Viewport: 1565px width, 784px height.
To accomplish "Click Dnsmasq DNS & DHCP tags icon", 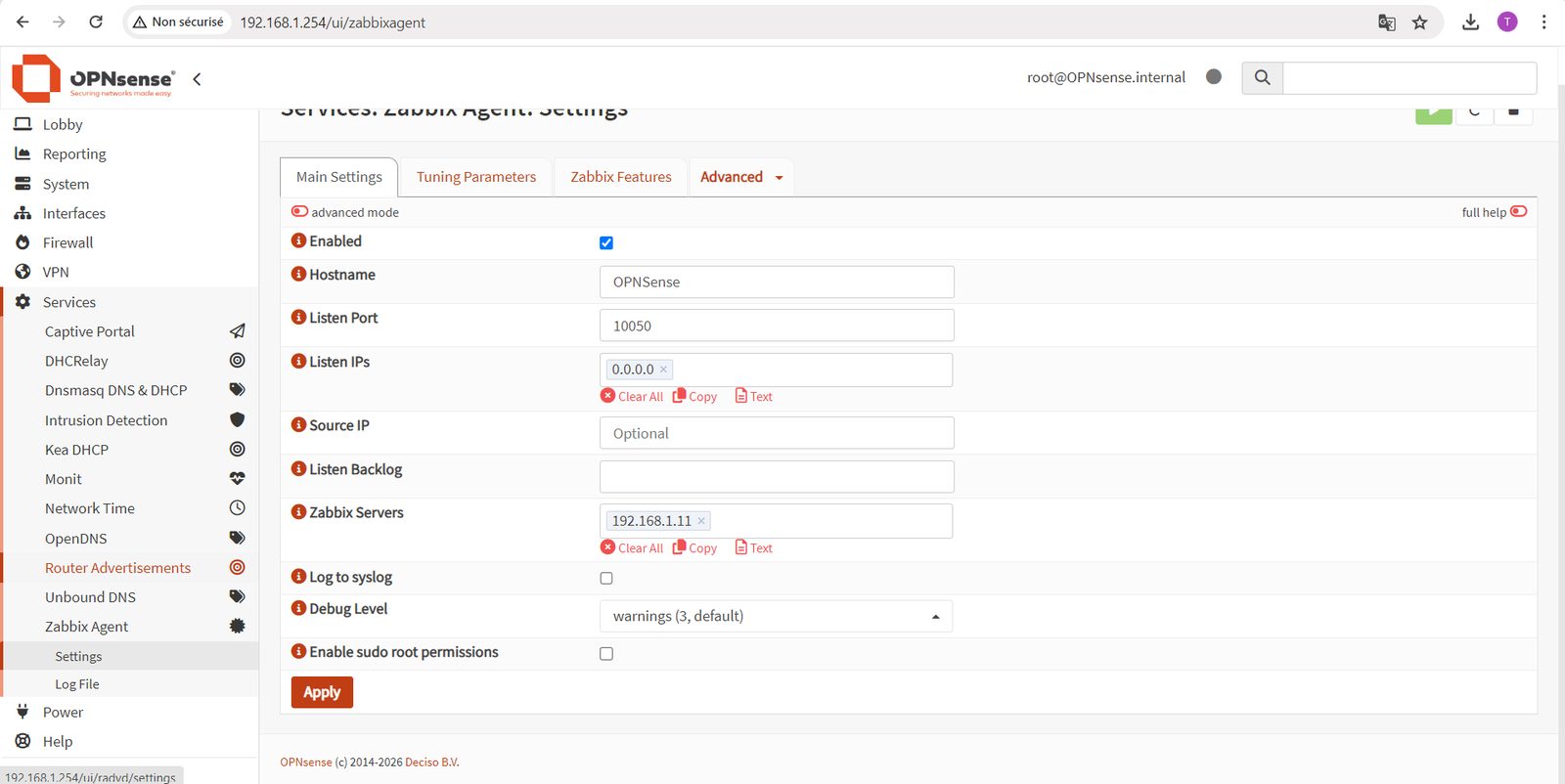I will point(237,390).
